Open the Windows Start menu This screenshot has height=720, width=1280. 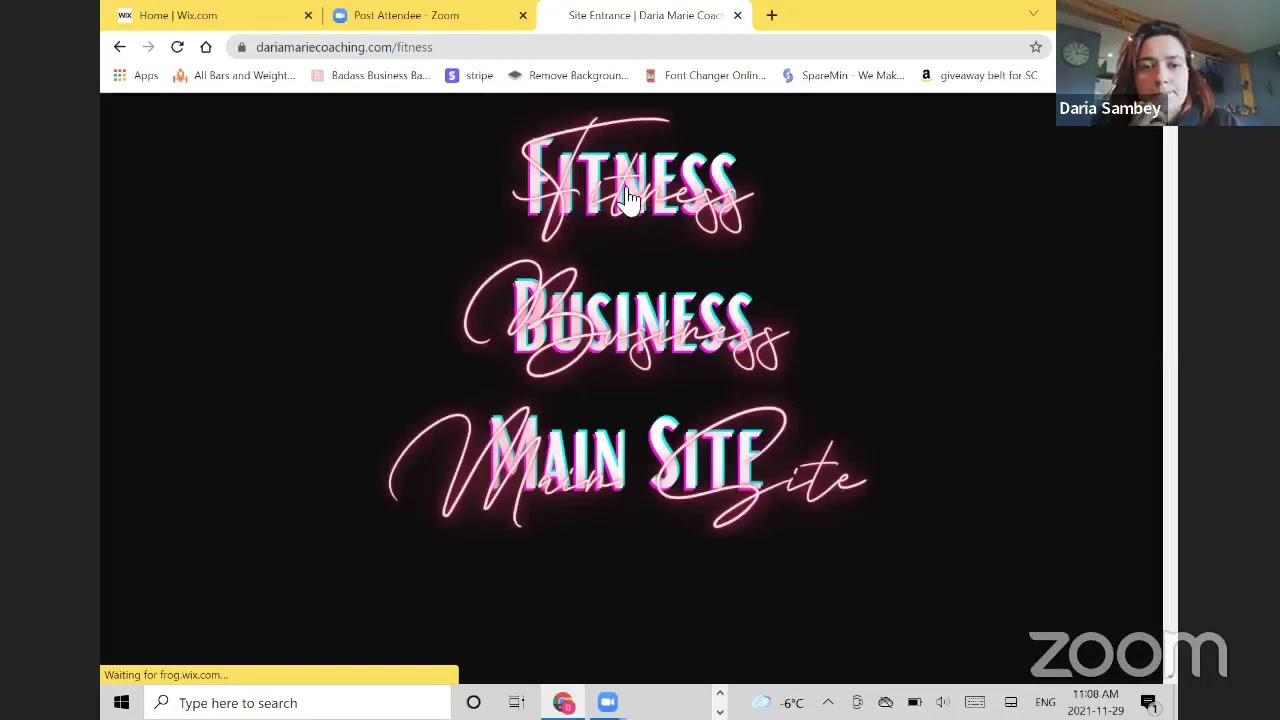click(x=121, y=702)
